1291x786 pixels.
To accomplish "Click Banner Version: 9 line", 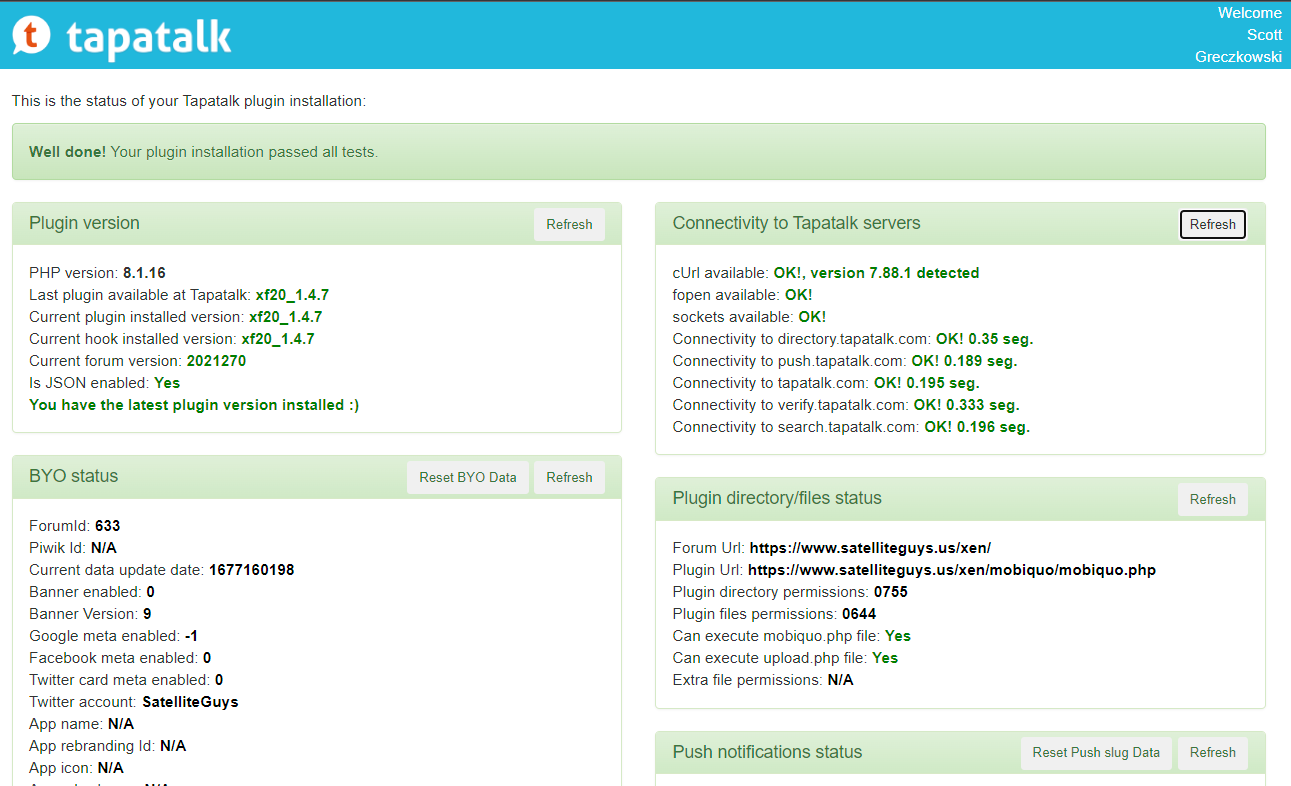I will (x=90, y=614).
